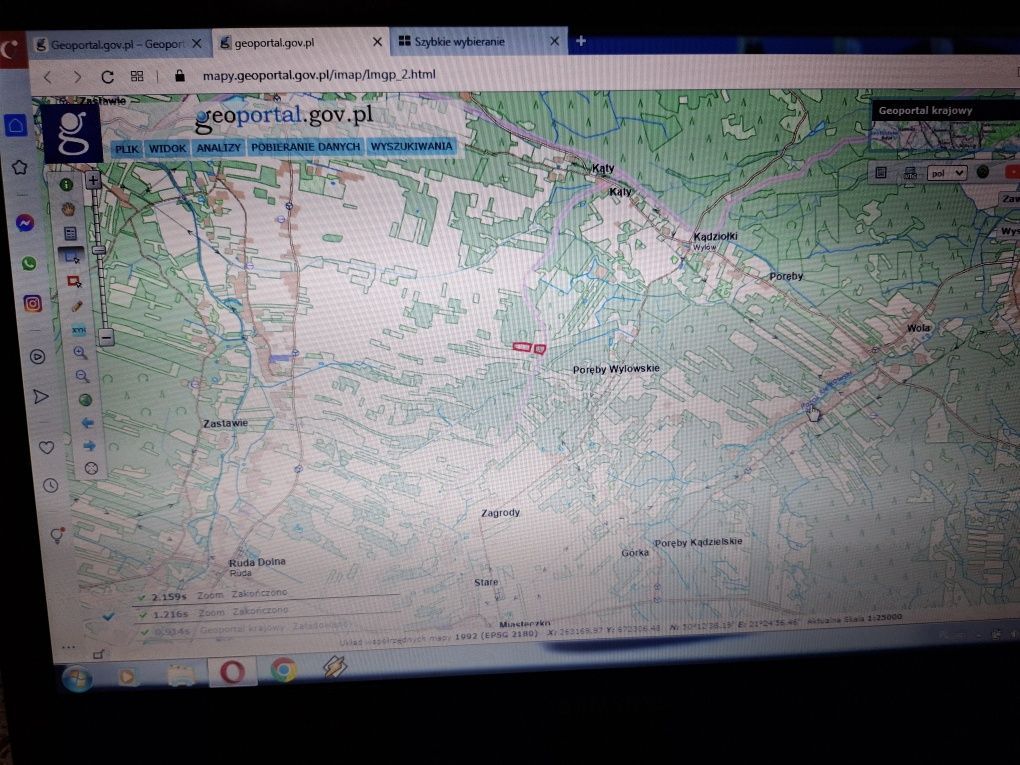Open WhatsApp in Opera sidebar
The image size is (1020, 765).
pos(29,263)
